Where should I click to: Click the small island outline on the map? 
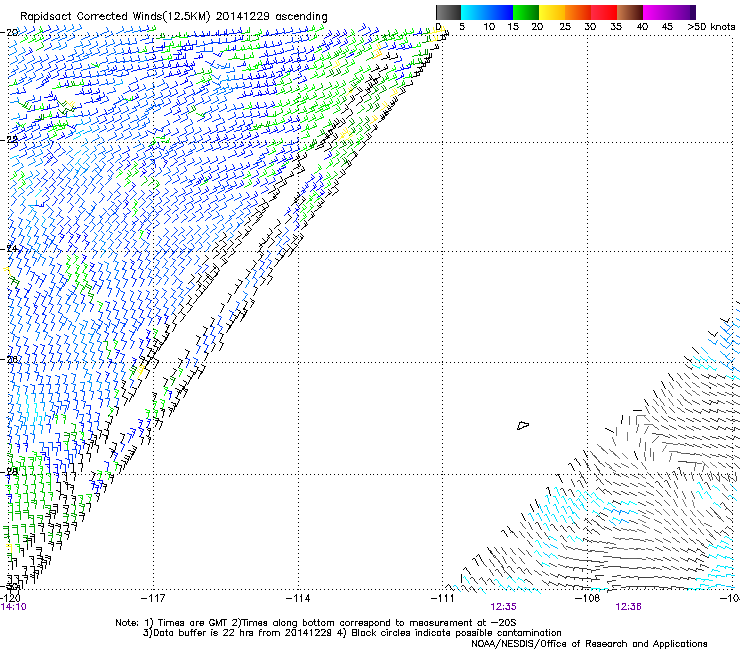point(523,425)
